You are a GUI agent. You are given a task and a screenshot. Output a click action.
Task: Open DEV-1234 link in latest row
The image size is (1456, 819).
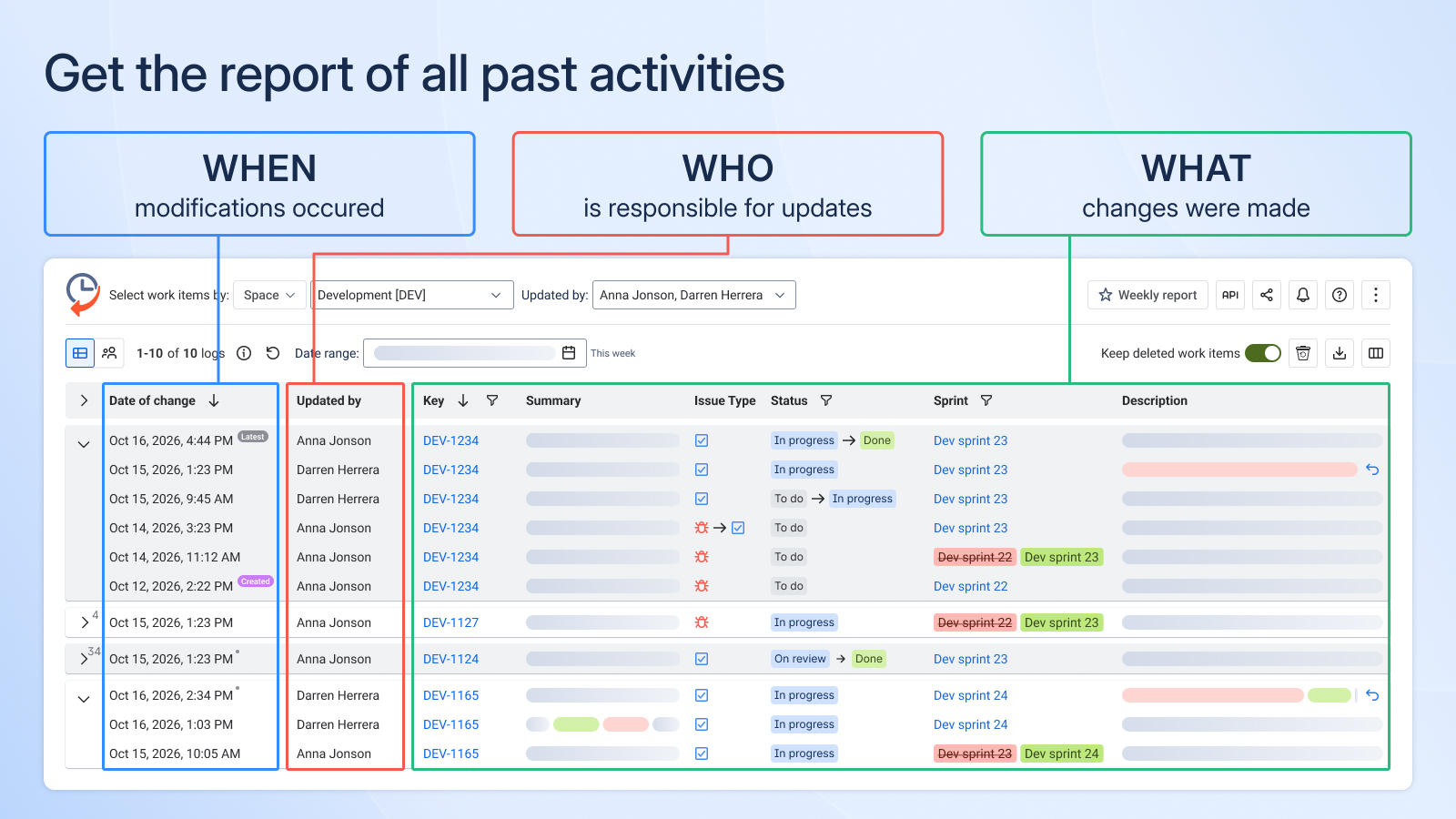[x=450, y=440]
